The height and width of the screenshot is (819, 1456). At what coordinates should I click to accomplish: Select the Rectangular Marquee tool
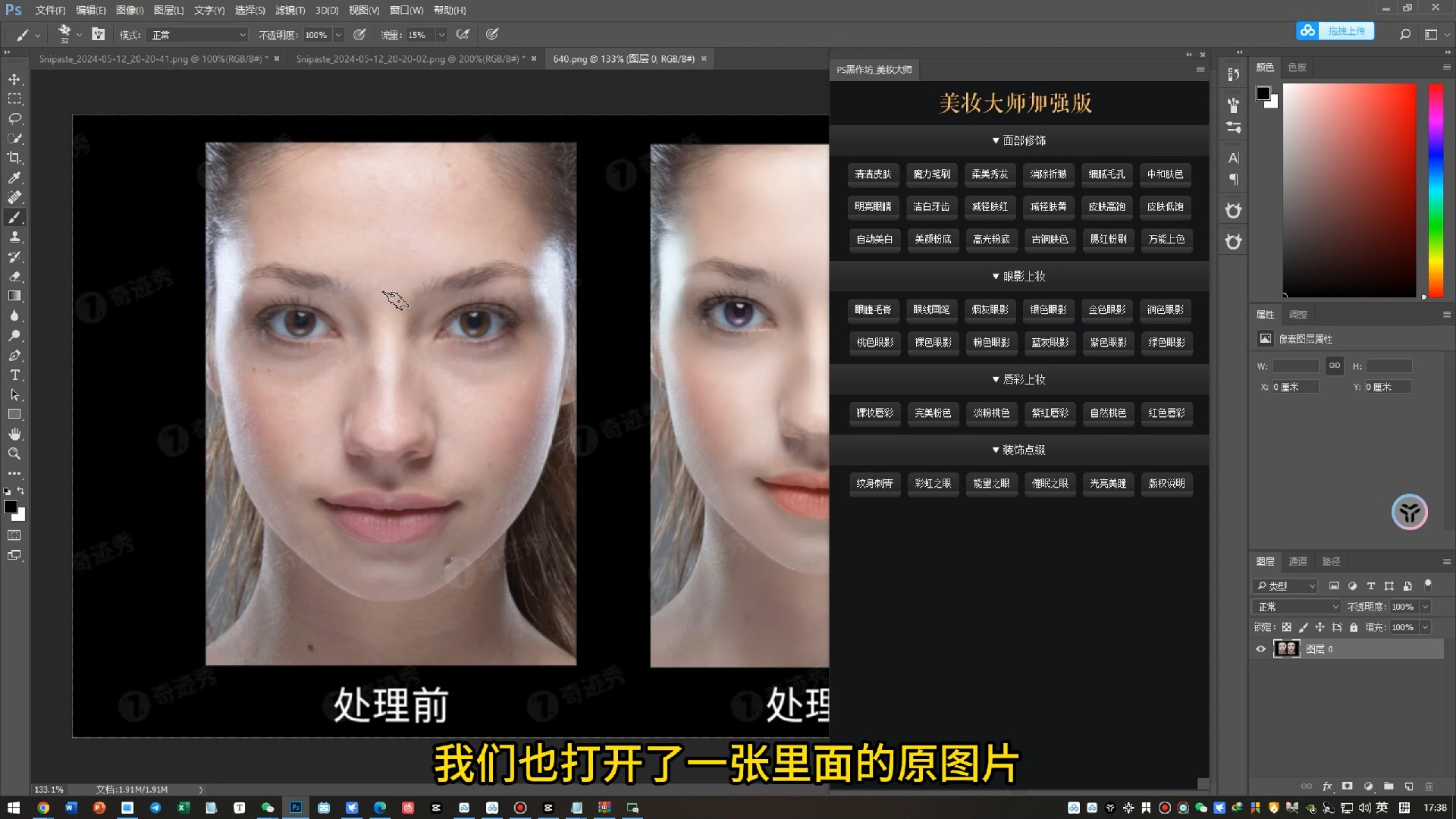point(14,99)
